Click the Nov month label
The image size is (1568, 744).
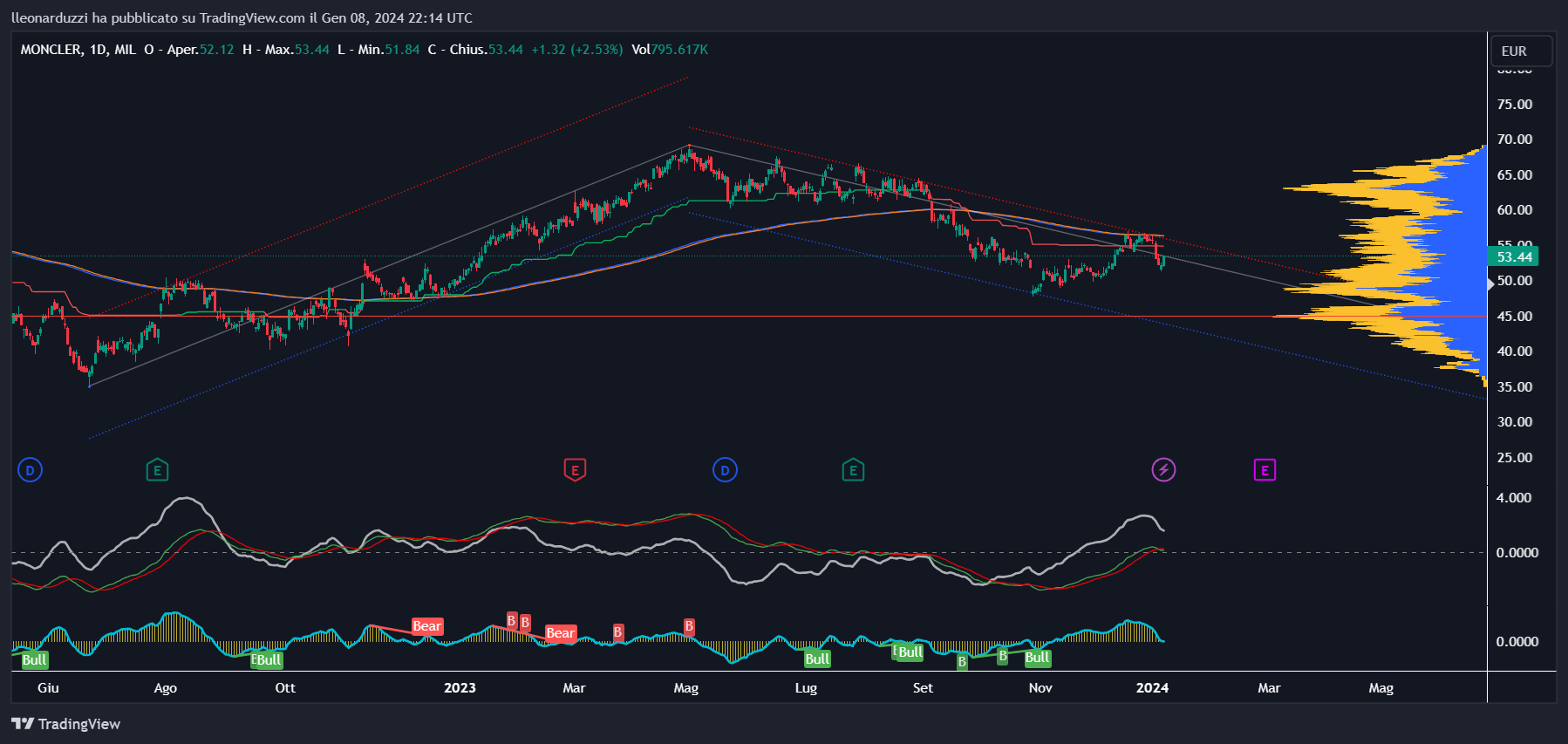coord(1040,687)
